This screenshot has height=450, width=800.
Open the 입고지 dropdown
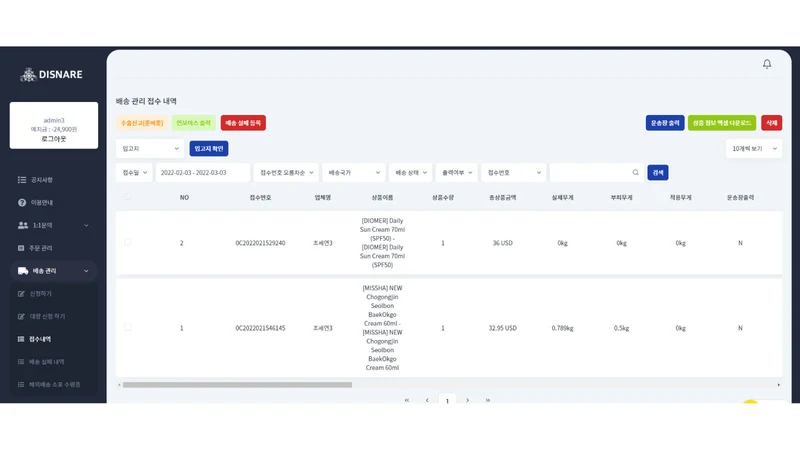(150, 148)
